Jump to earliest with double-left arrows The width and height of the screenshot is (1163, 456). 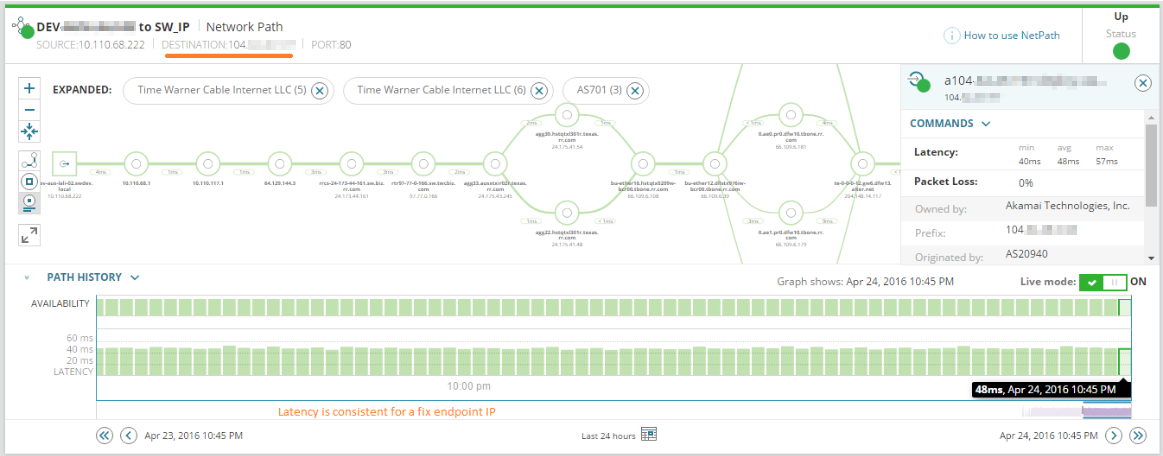pyautogui.click(x=105, y=435)
